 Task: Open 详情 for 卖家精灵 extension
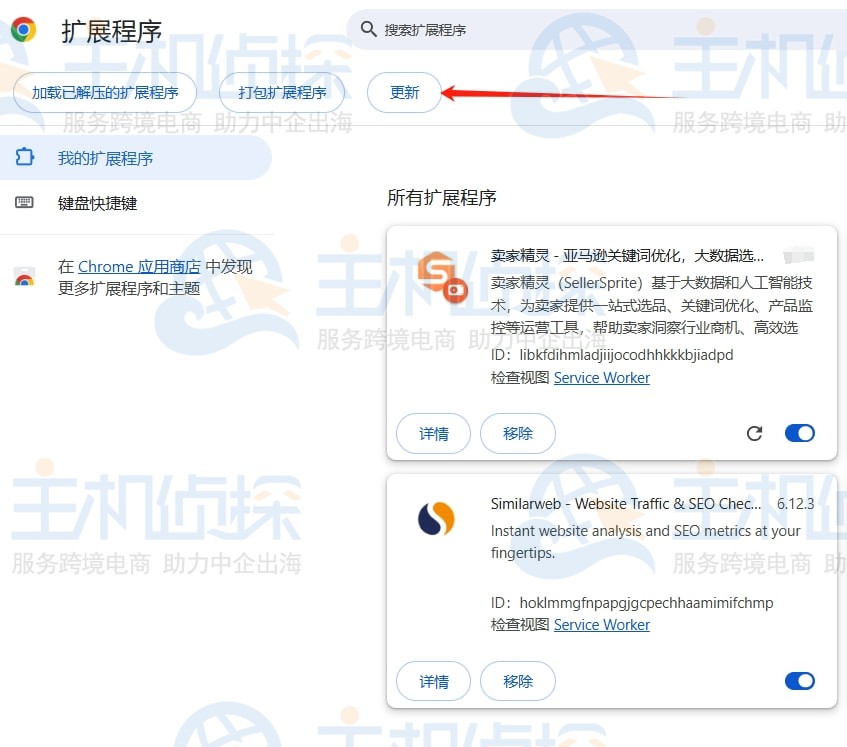[x=434, y=433]
